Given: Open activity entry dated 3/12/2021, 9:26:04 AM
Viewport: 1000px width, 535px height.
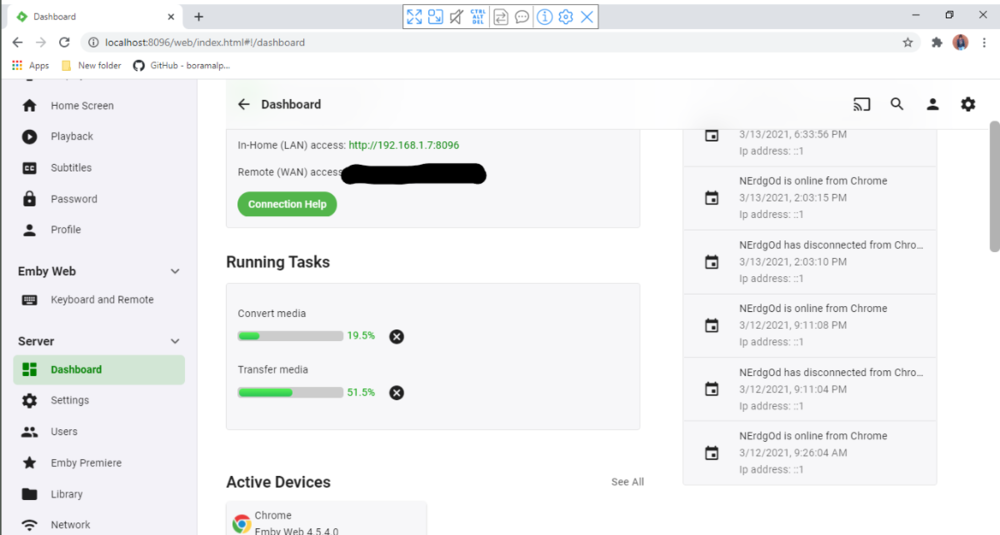Looking at the screenshot, I should 810,453.
